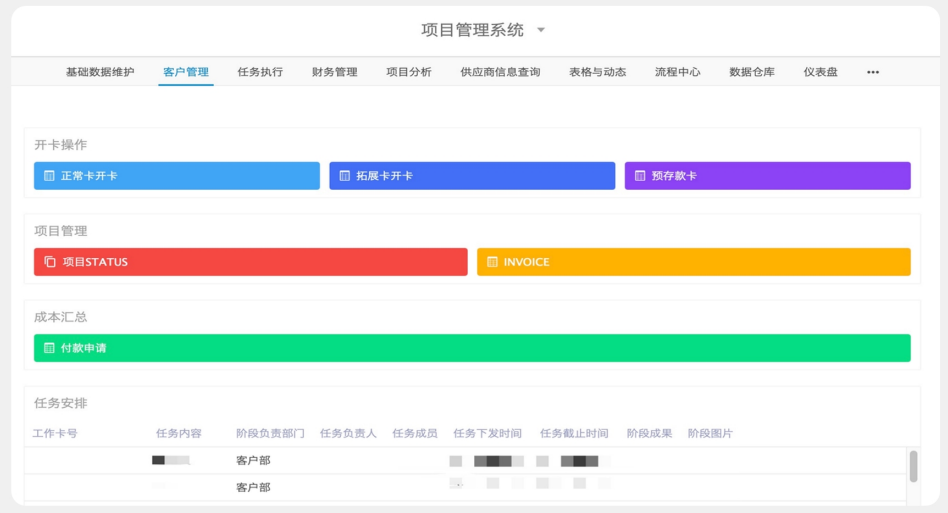
Task: Click the table icon on 付款申请
Action: (49, 348)
